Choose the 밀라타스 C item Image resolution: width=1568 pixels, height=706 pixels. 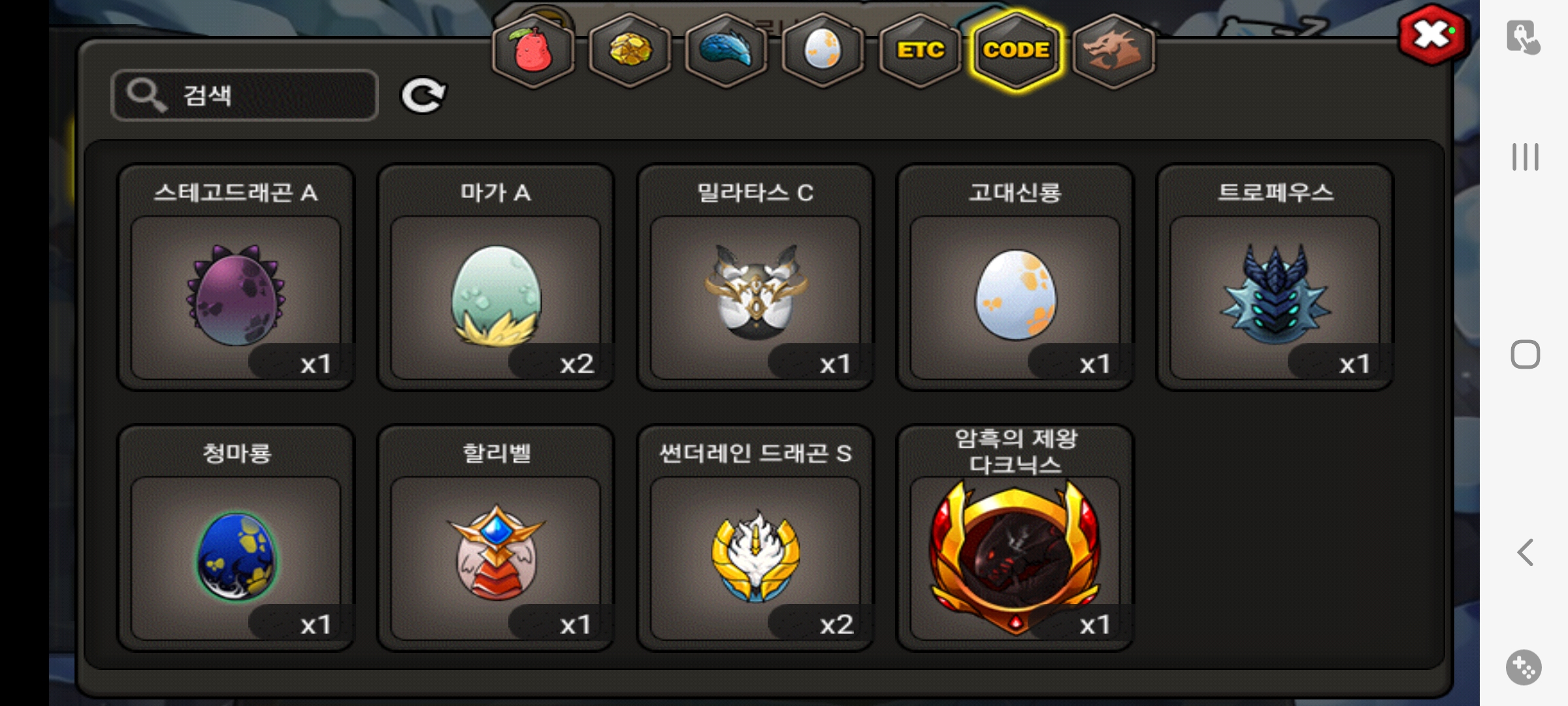point(755,277)
